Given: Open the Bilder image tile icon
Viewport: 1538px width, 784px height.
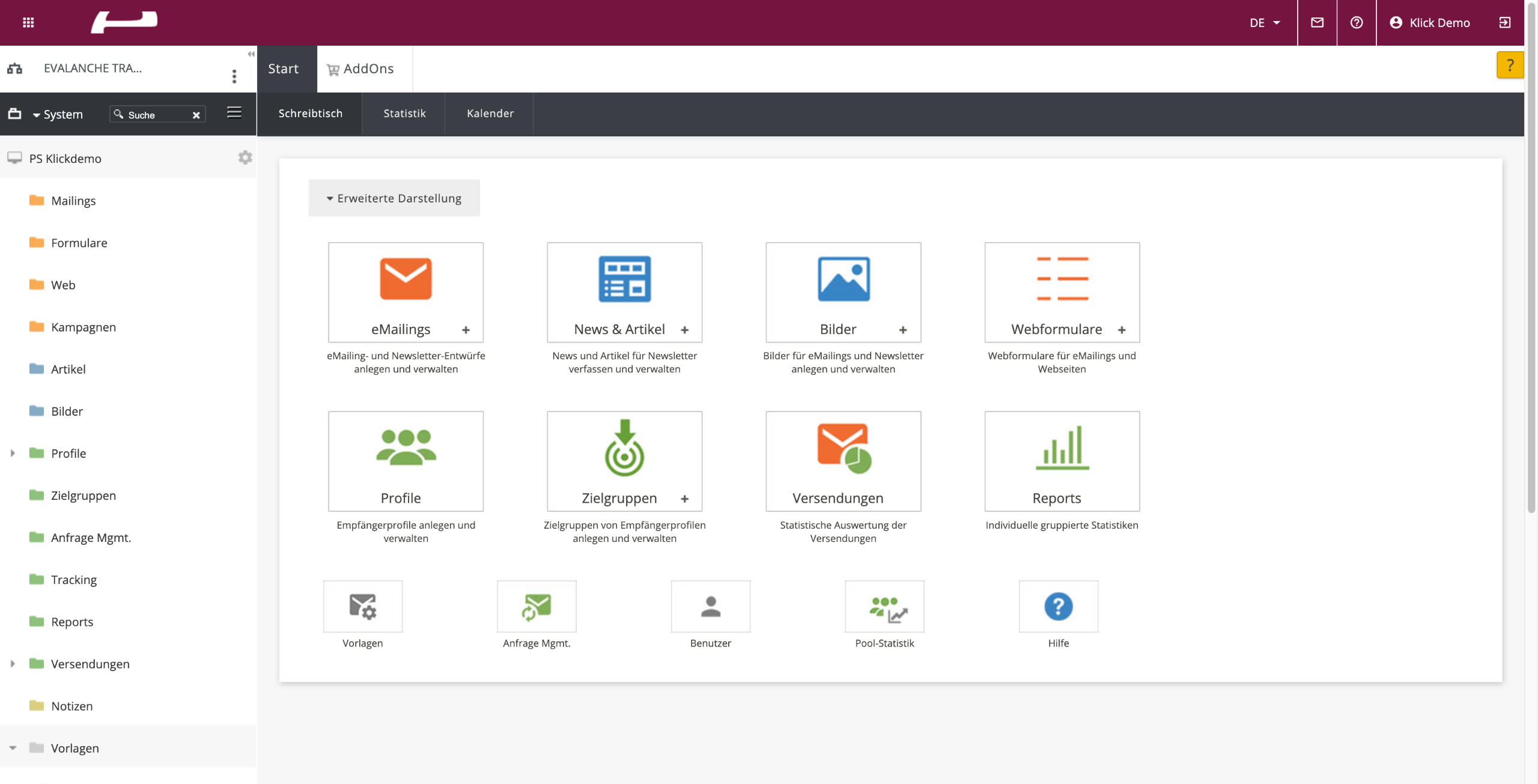Looking at the screenshot, I should click(x=843, y=279).
